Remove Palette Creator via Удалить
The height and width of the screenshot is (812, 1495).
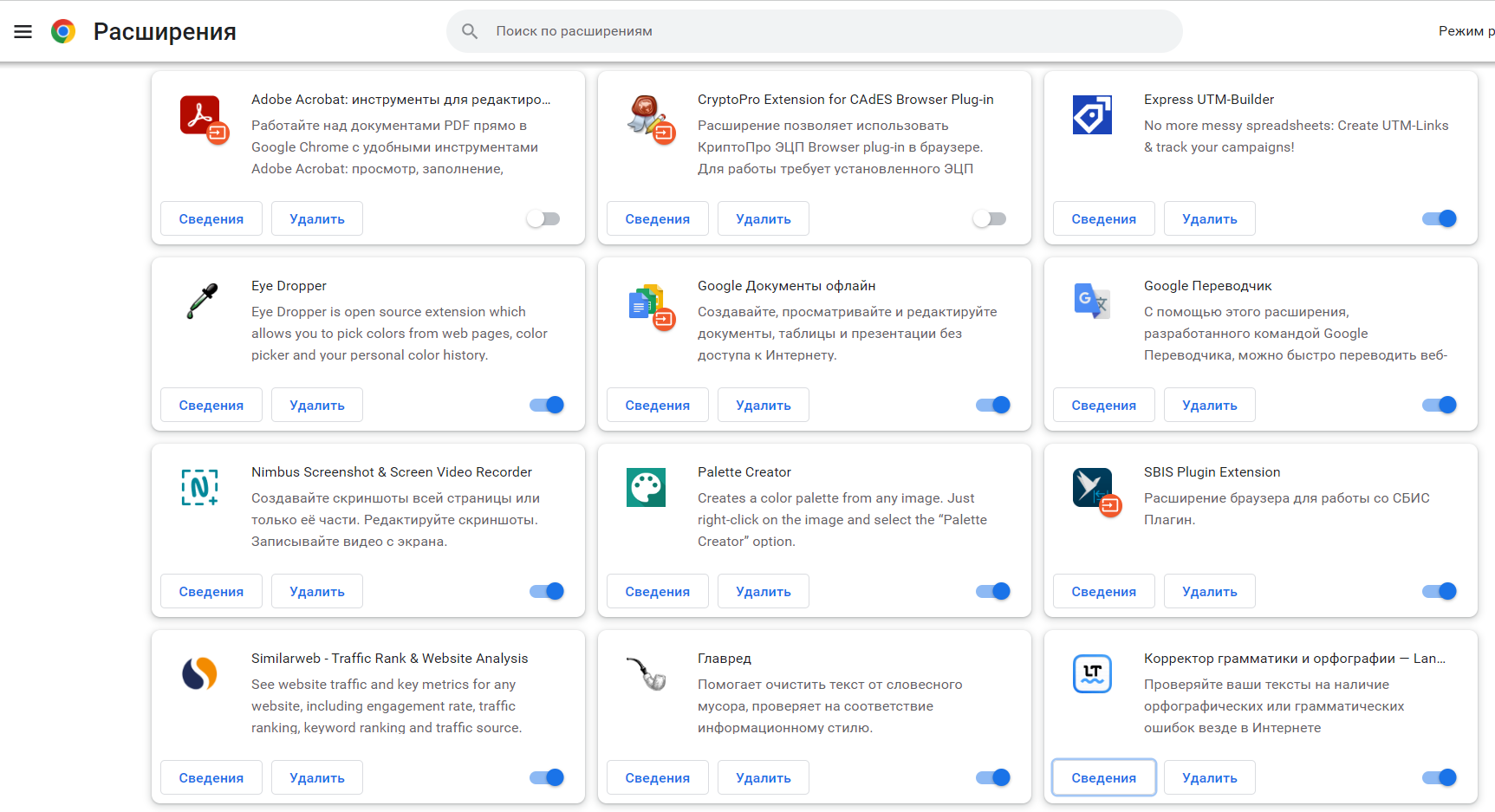(x=764, y=591)
